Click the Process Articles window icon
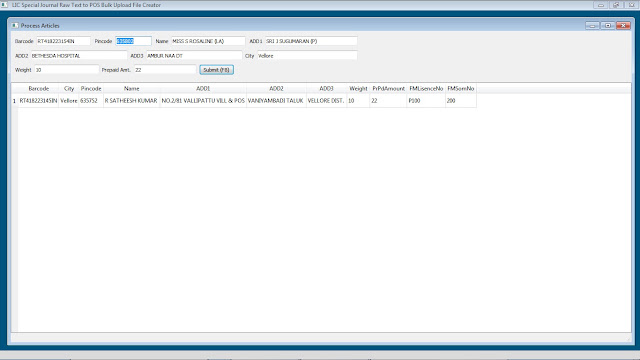 pyautogui.click(x=15, y=25)
